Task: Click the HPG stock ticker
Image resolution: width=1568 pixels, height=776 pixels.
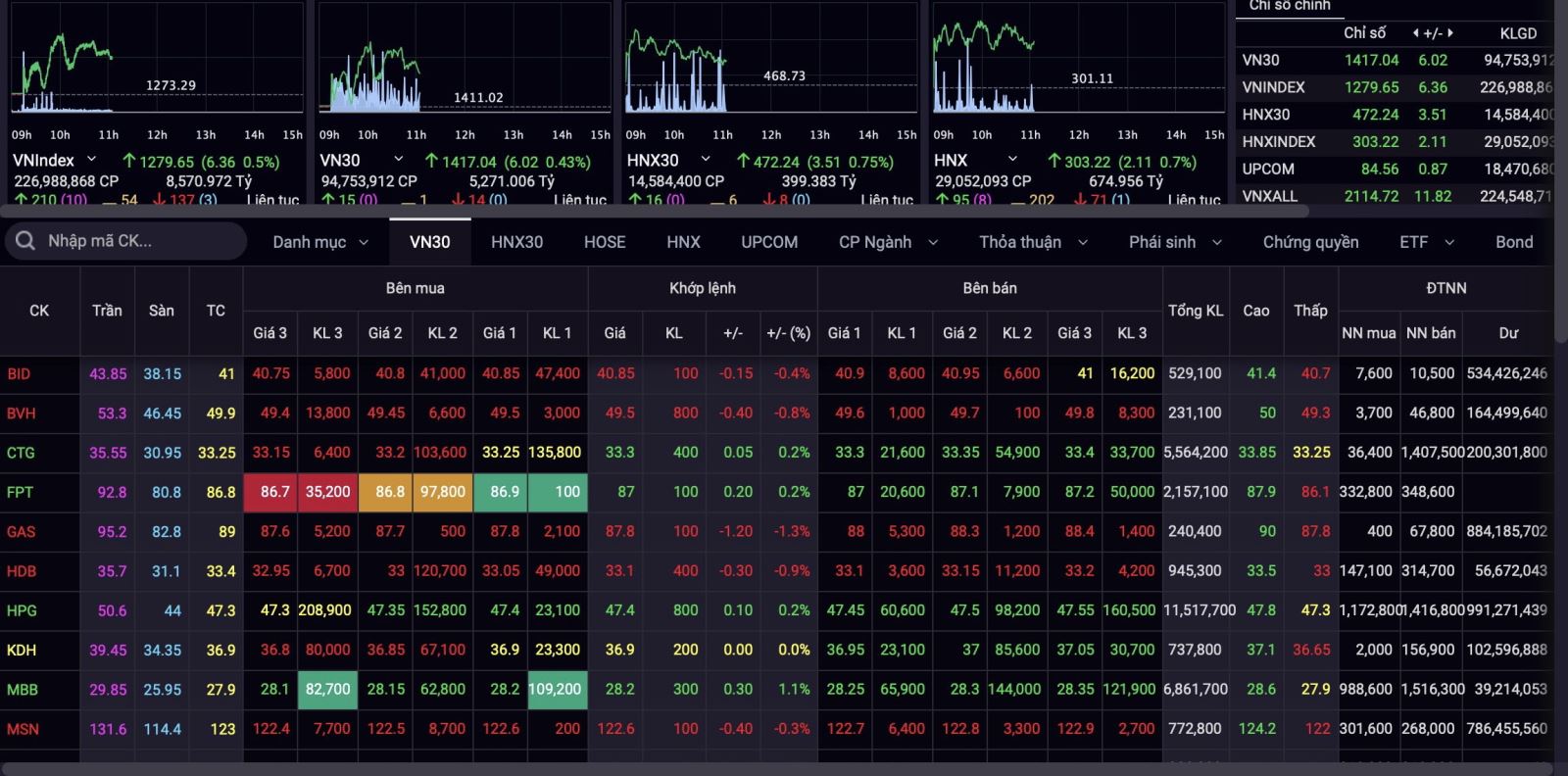Action: coord(22,610)
